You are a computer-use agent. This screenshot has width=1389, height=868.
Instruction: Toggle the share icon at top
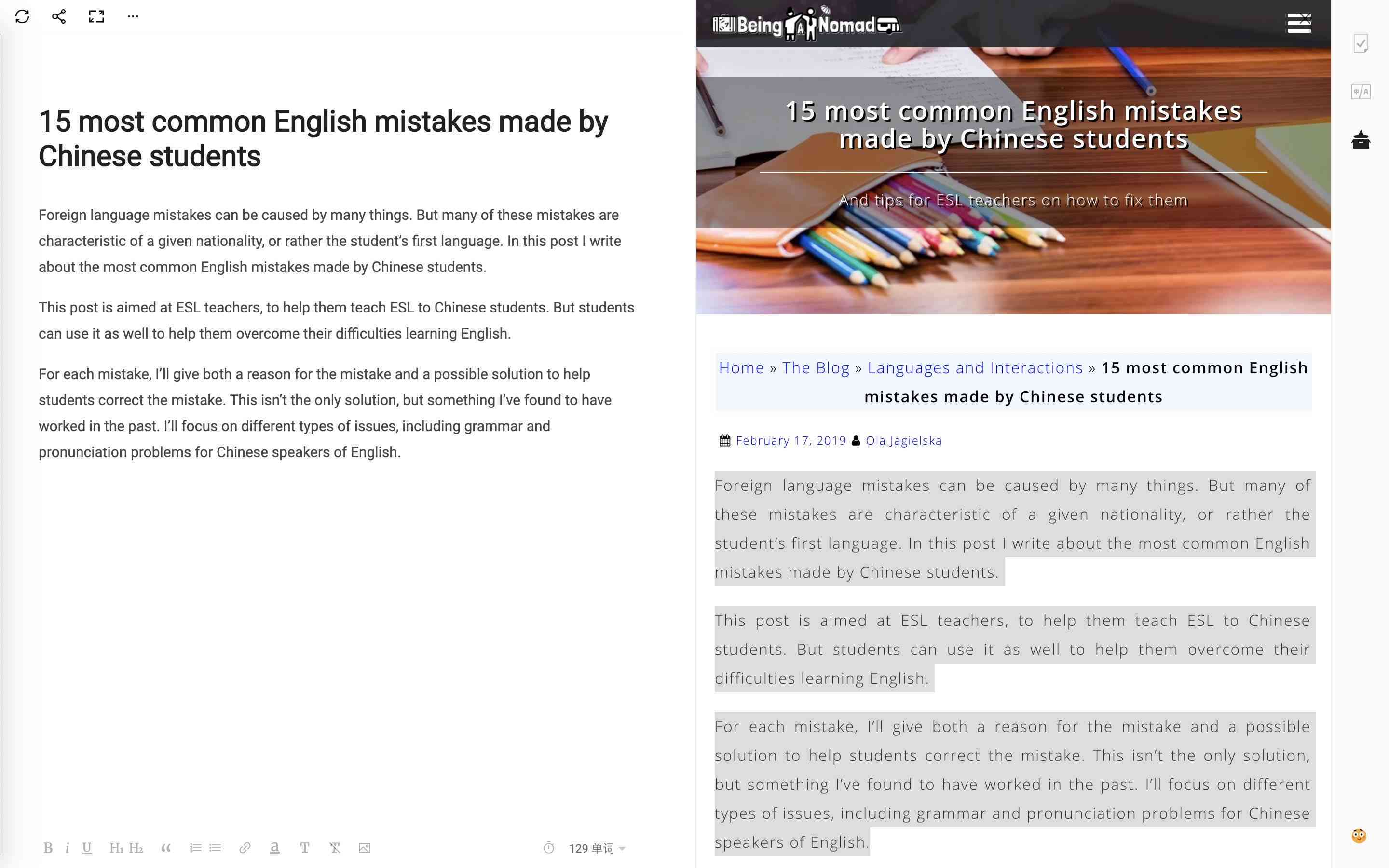click(57, 17)
